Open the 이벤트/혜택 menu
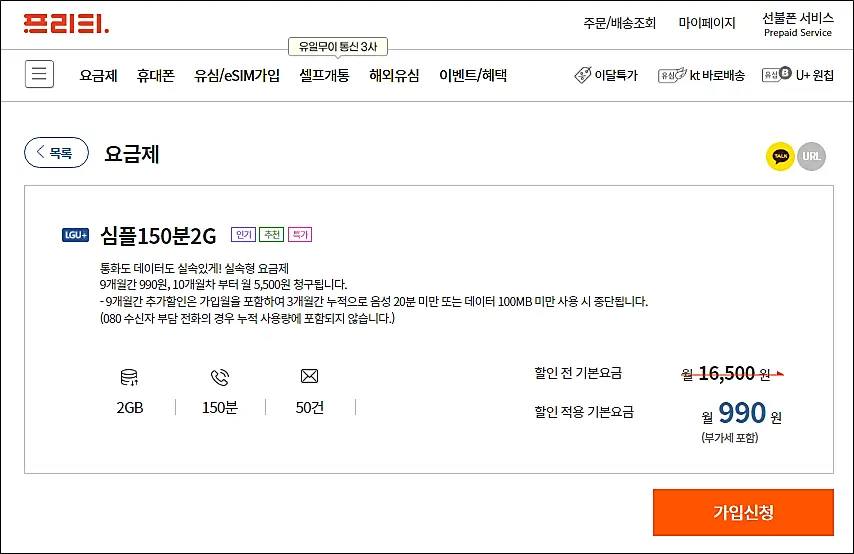This screenshot has height=554, width=854. (473, 75)
